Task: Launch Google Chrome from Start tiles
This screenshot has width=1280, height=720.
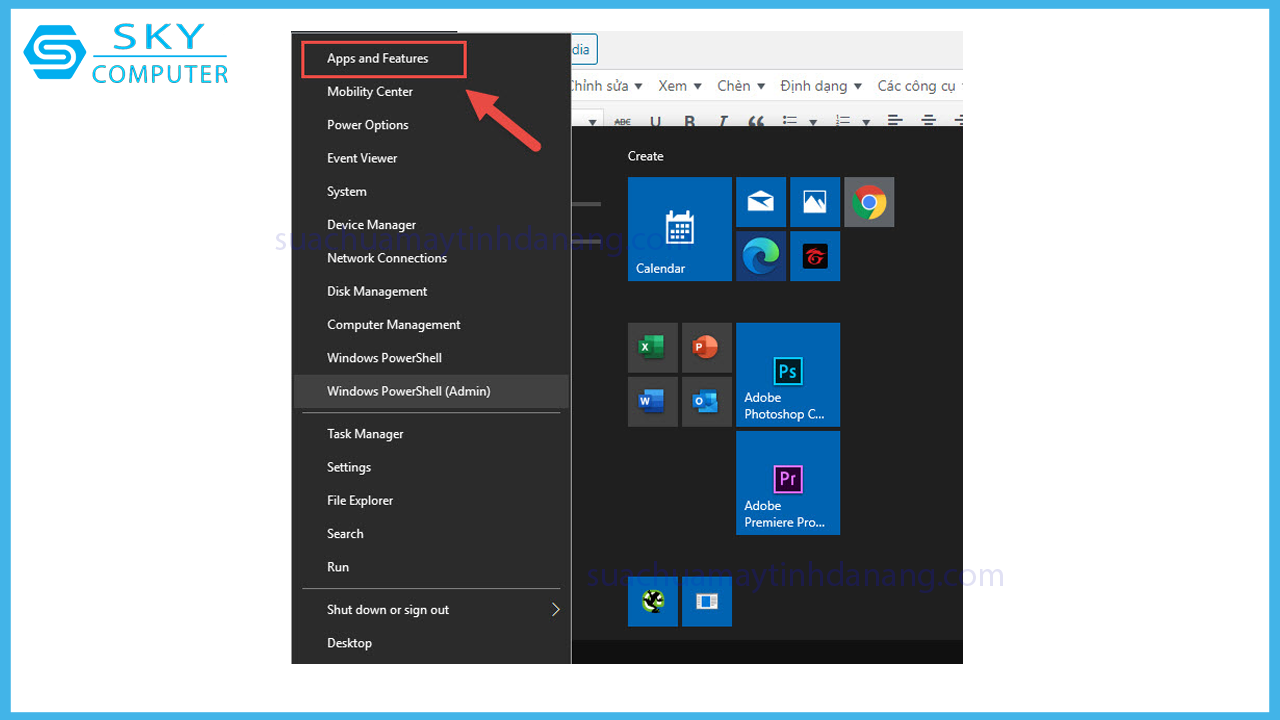Action: coord(869,203)
